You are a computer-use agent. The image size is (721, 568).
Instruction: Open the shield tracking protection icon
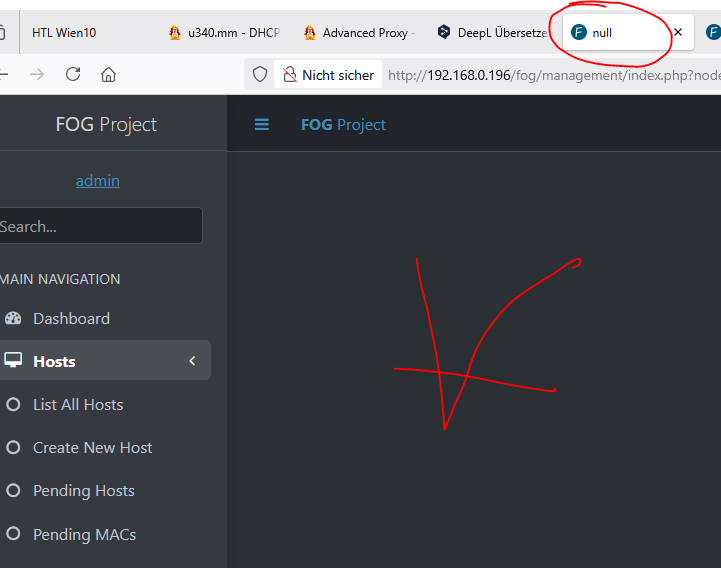[260, 74]
